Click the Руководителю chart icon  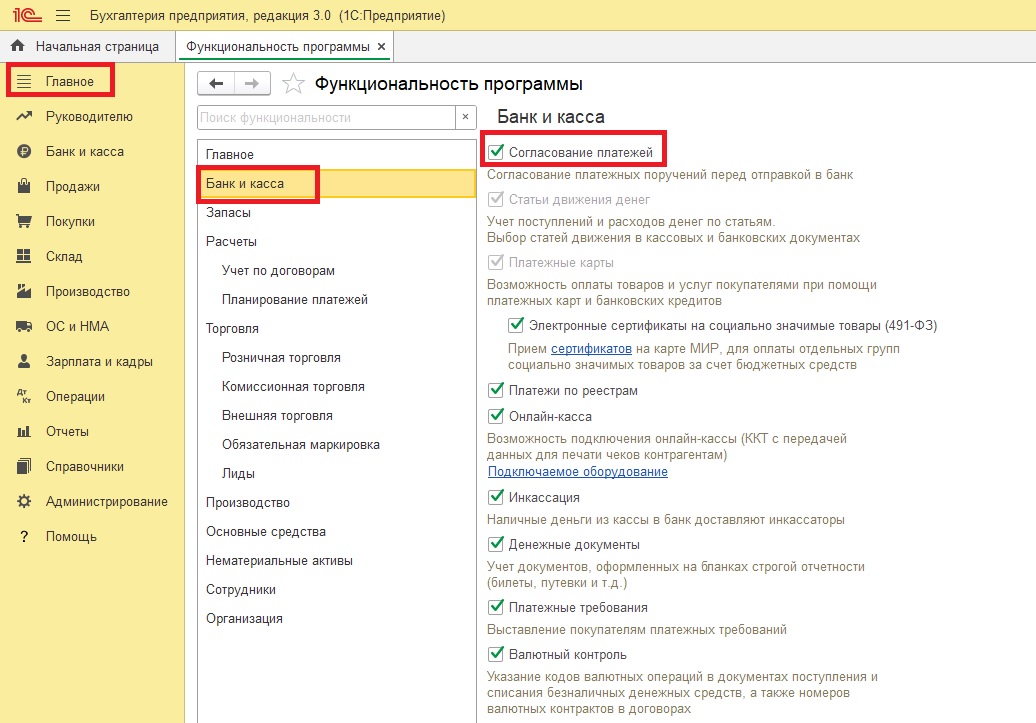(24, 116)
